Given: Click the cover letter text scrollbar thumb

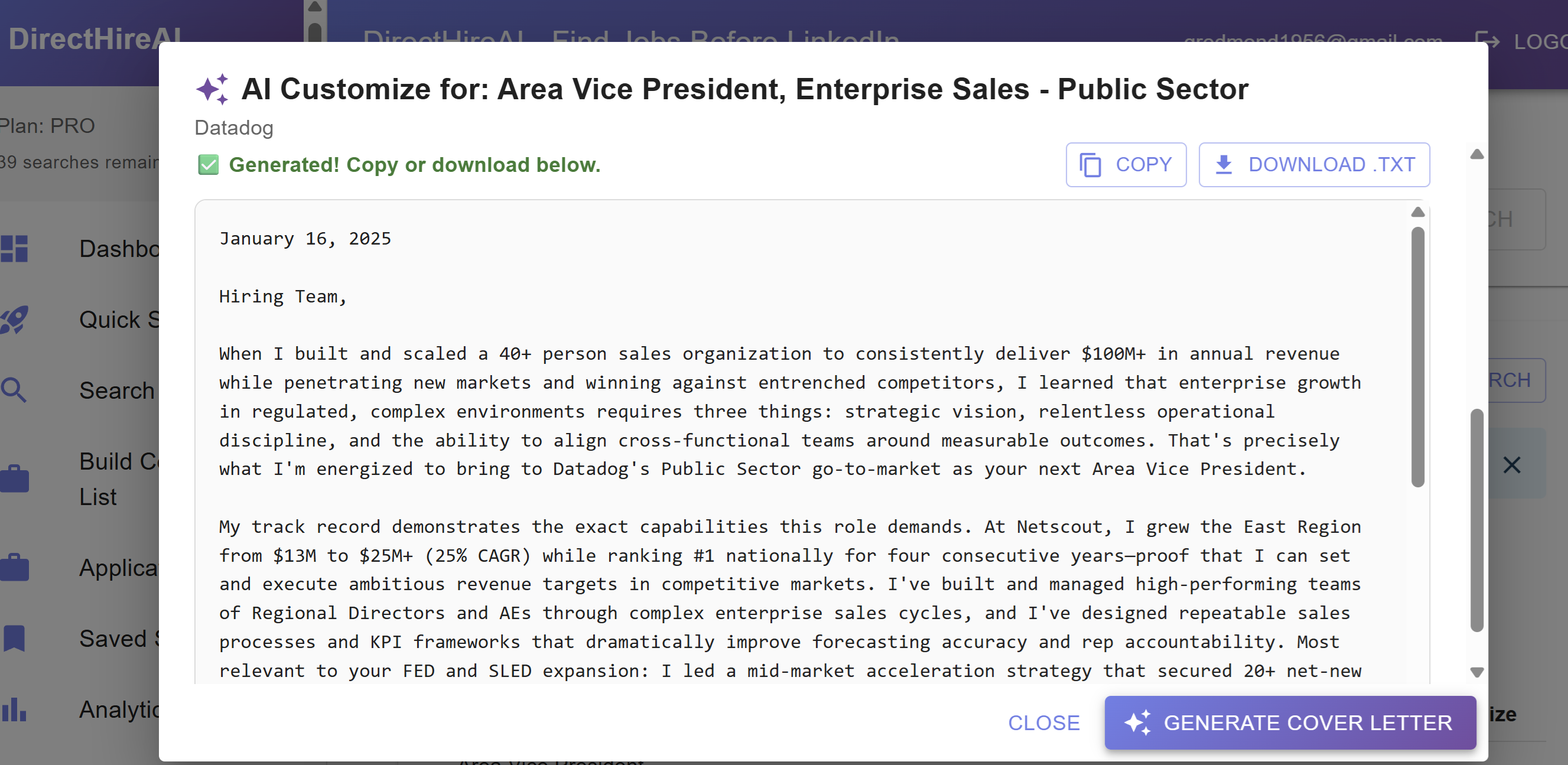Looking at the screenshot, I should click(x=1418, y=356).
